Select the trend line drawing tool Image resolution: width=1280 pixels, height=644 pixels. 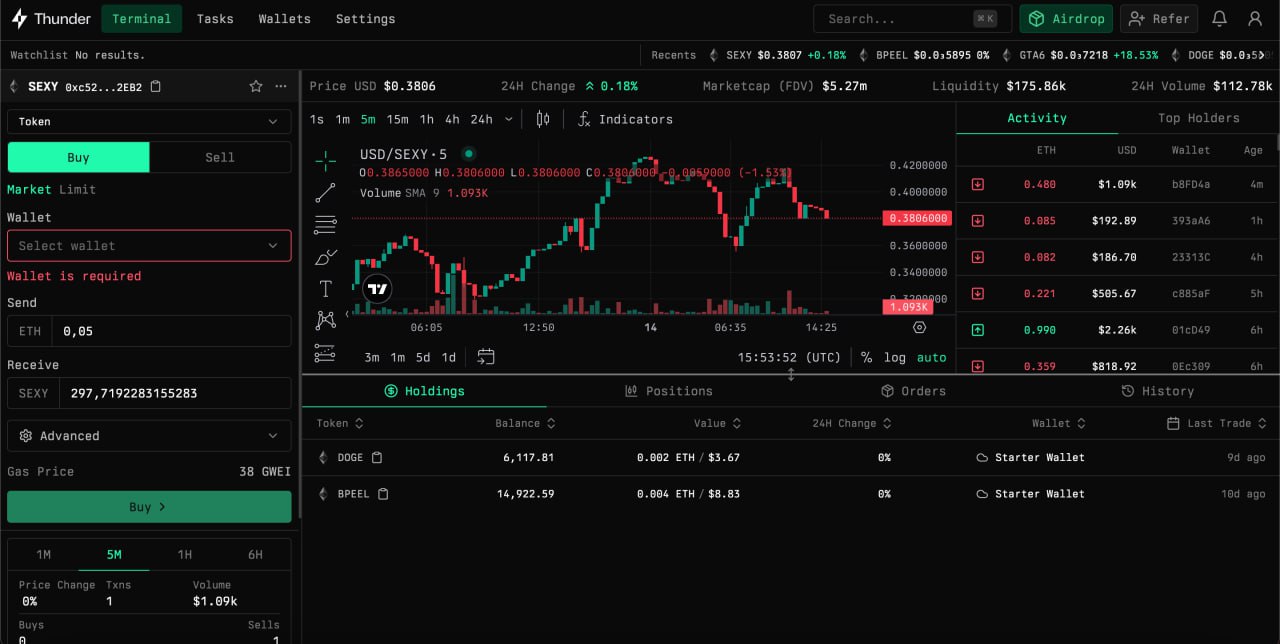coord(325,193)
